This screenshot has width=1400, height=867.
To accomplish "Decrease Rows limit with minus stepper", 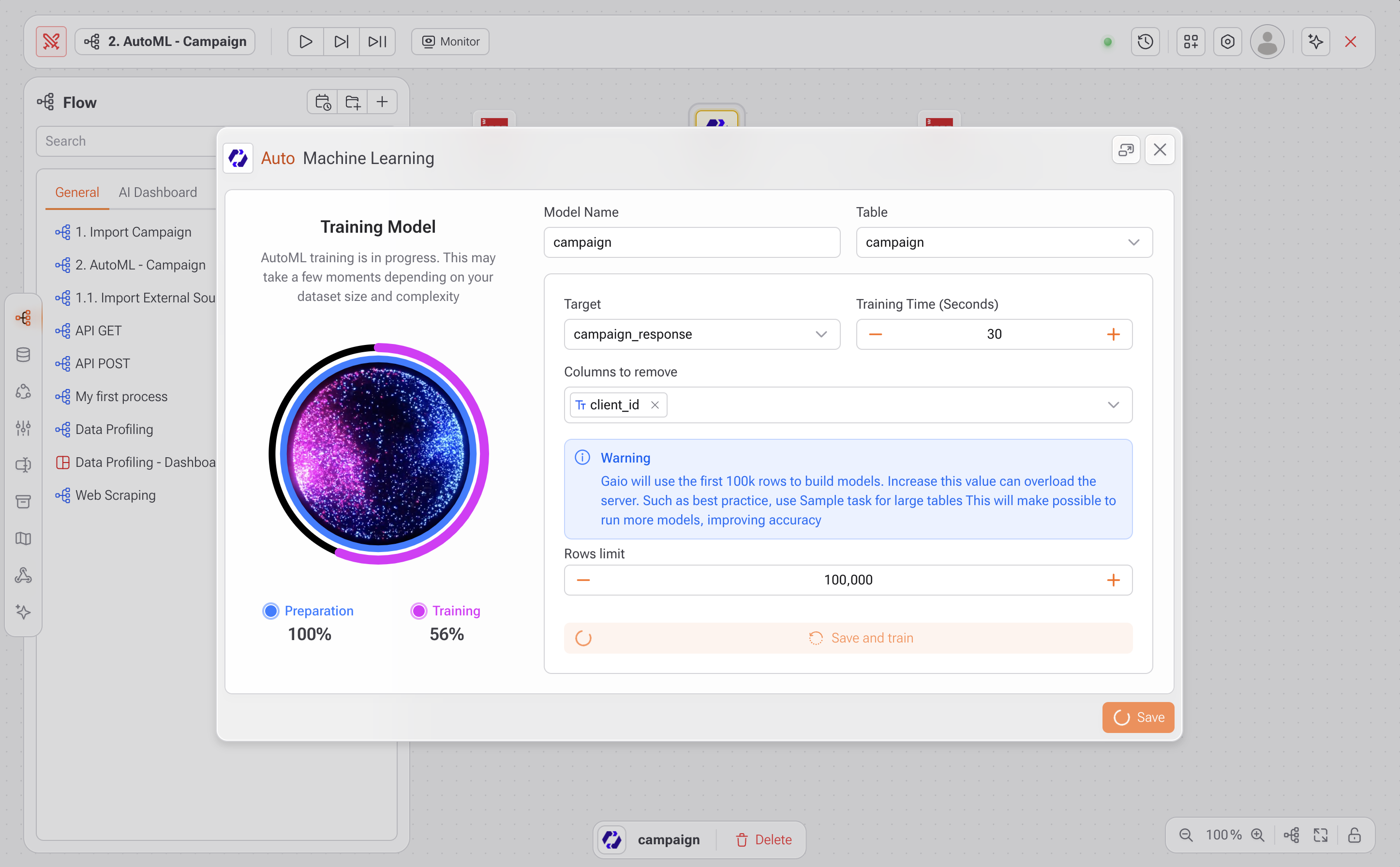I will [x=583, y=580].
